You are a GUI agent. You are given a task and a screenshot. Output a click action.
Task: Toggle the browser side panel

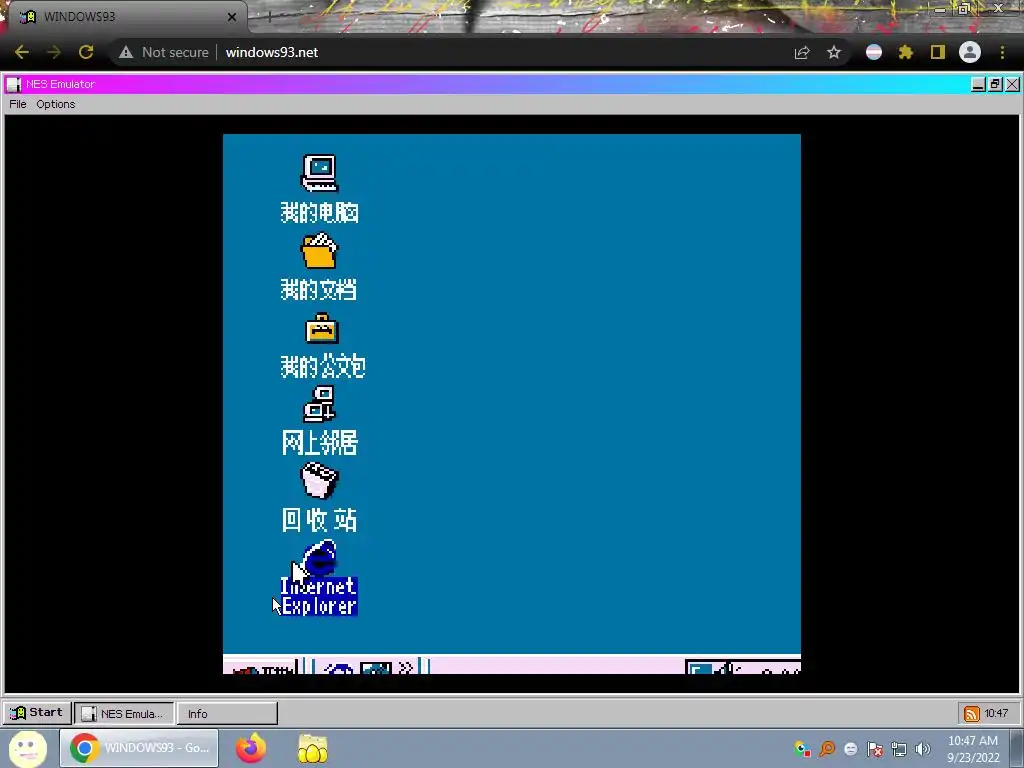coord(938,52)
